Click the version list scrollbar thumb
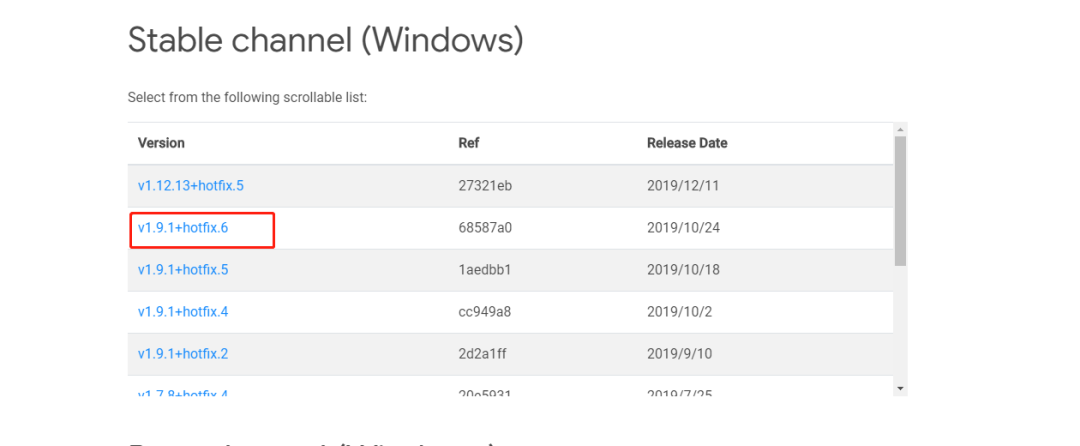Image resolution: width=1080 pixels, height=446 pixels. [x=900, y=200]
